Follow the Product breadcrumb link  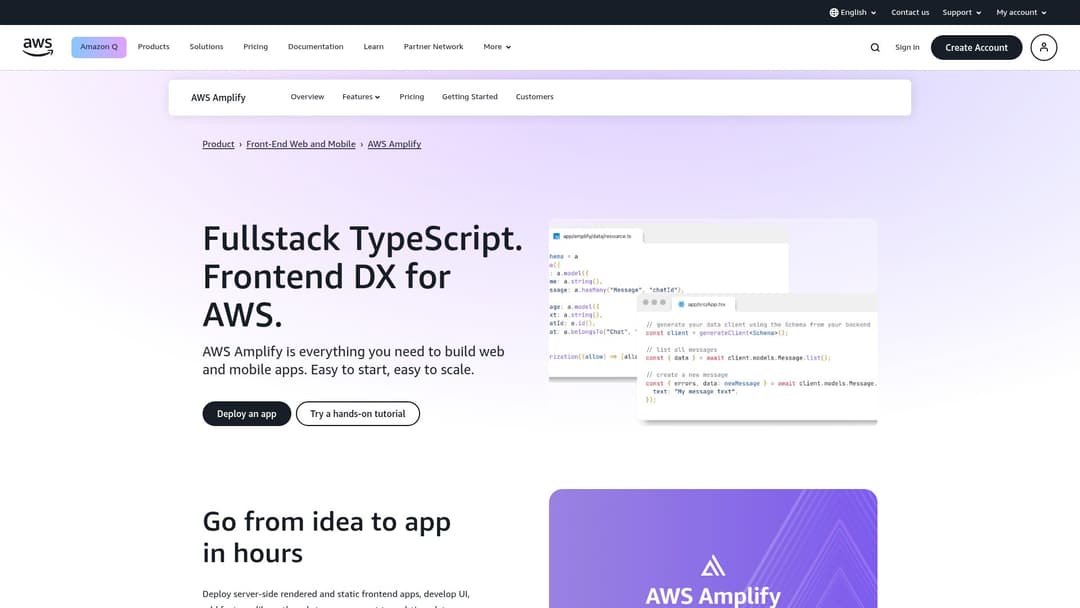(218, 144)
